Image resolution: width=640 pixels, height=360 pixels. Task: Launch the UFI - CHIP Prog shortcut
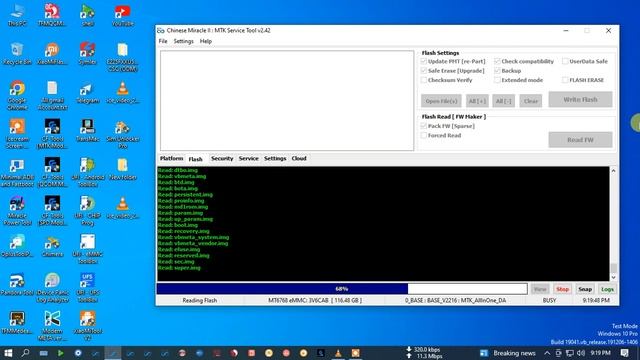click(87, 211)
